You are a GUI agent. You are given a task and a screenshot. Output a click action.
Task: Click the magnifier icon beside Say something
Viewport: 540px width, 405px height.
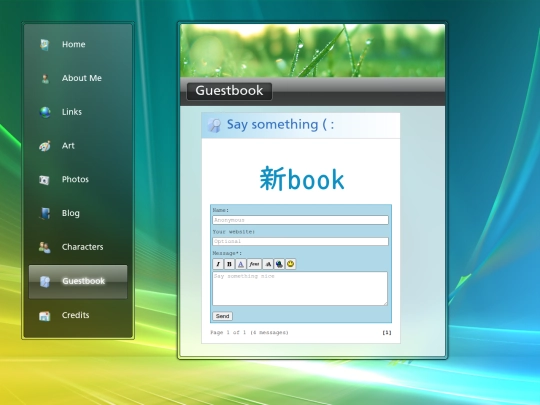click(214, 125)
